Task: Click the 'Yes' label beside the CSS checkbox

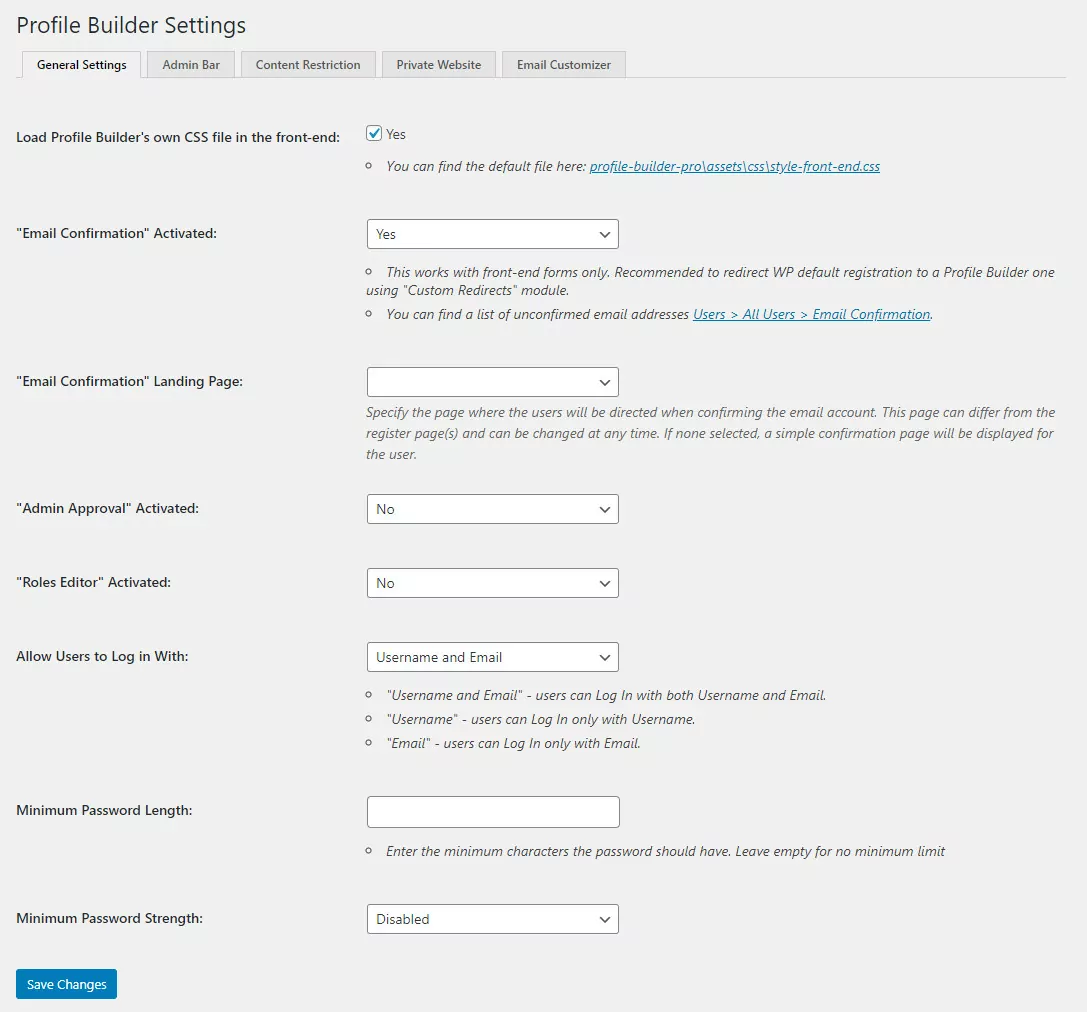Action: 396,134
